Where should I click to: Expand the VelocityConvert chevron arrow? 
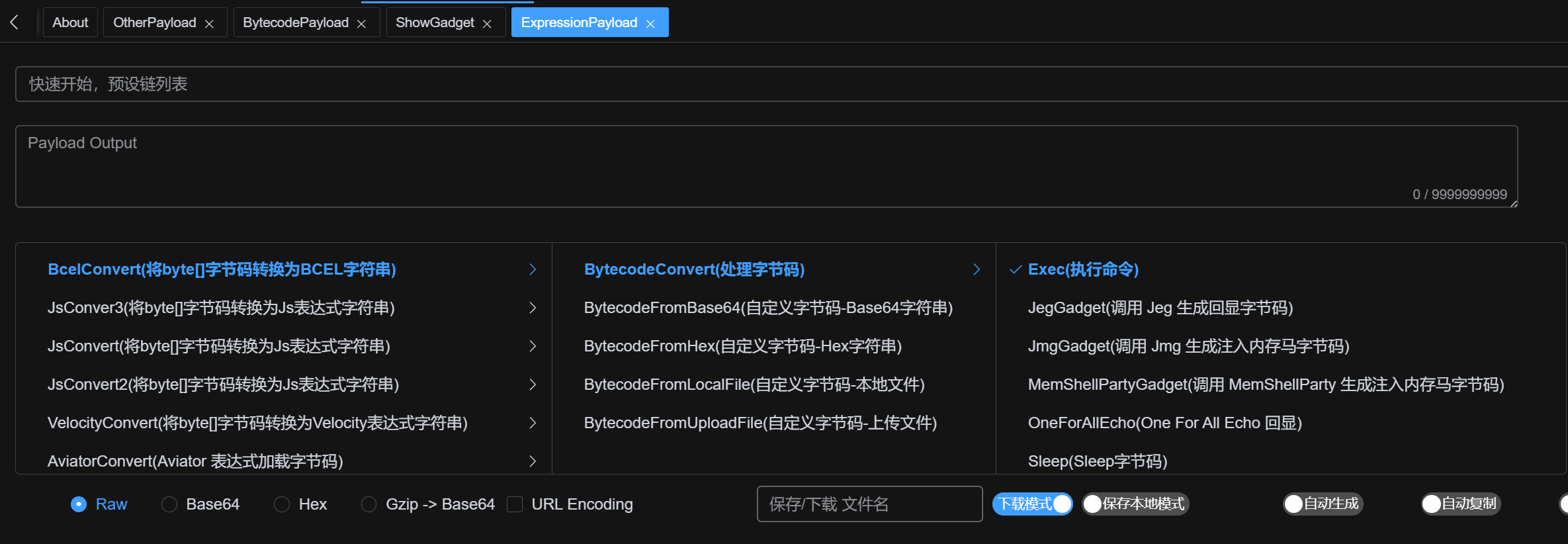tap(533, 423)
